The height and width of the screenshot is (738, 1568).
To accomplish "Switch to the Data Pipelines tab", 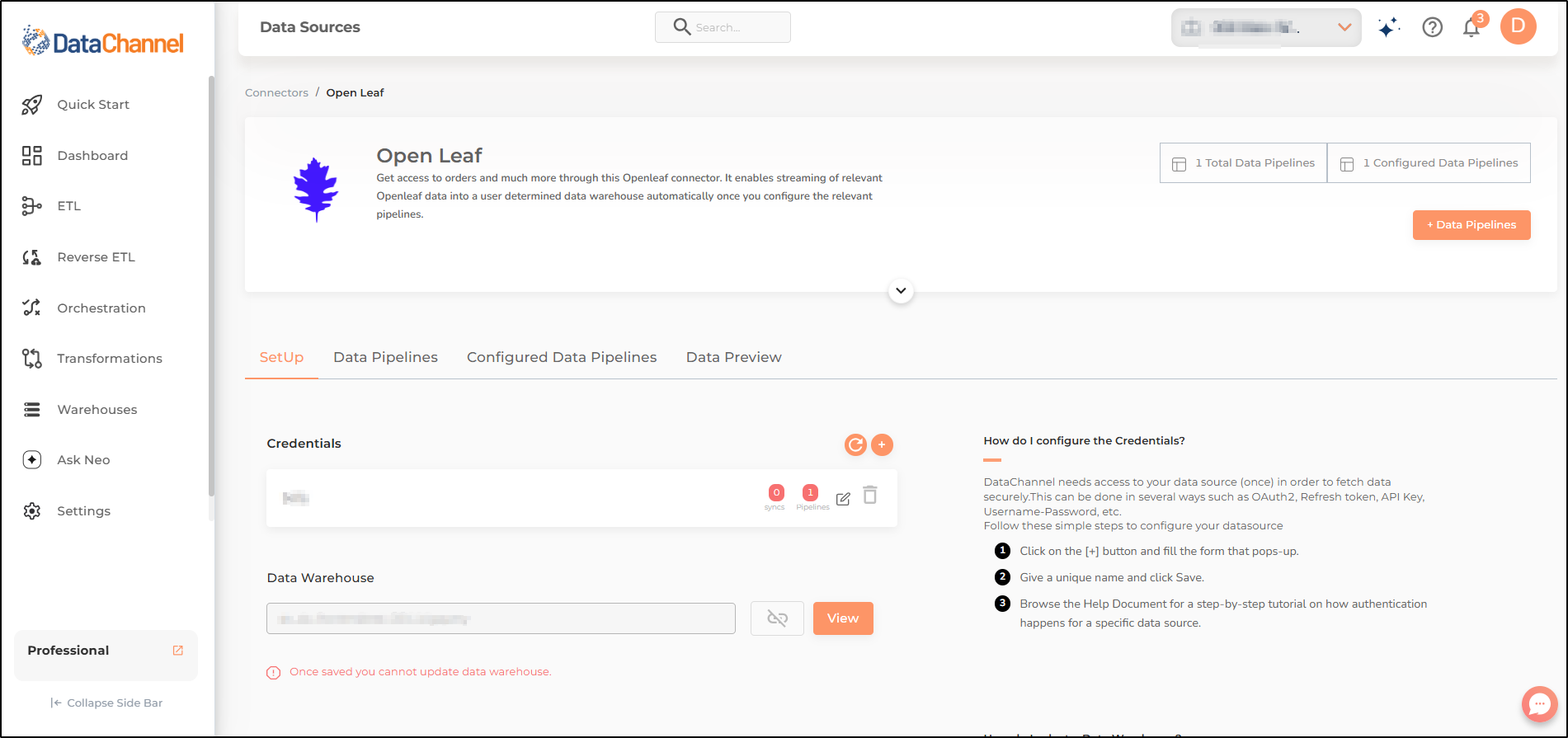I will pos(385,358).
